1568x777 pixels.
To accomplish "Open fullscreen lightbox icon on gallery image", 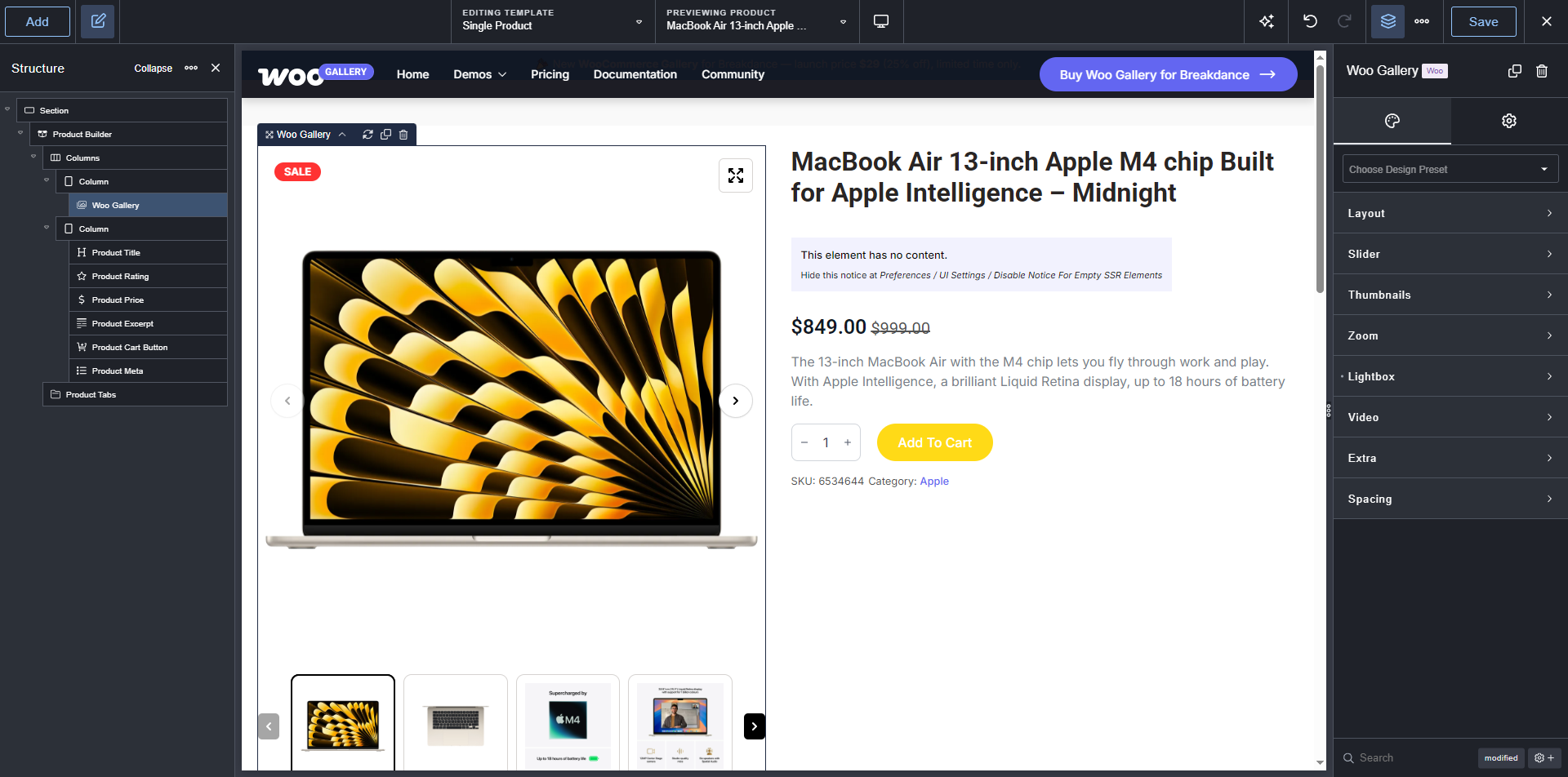I will coord(736,175).
